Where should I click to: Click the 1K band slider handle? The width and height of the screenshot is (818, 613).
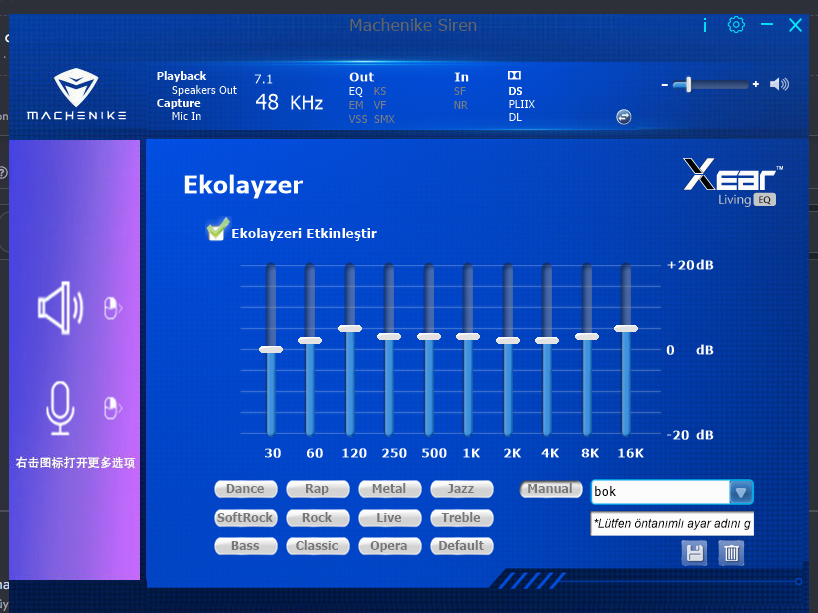coord(468,336)
